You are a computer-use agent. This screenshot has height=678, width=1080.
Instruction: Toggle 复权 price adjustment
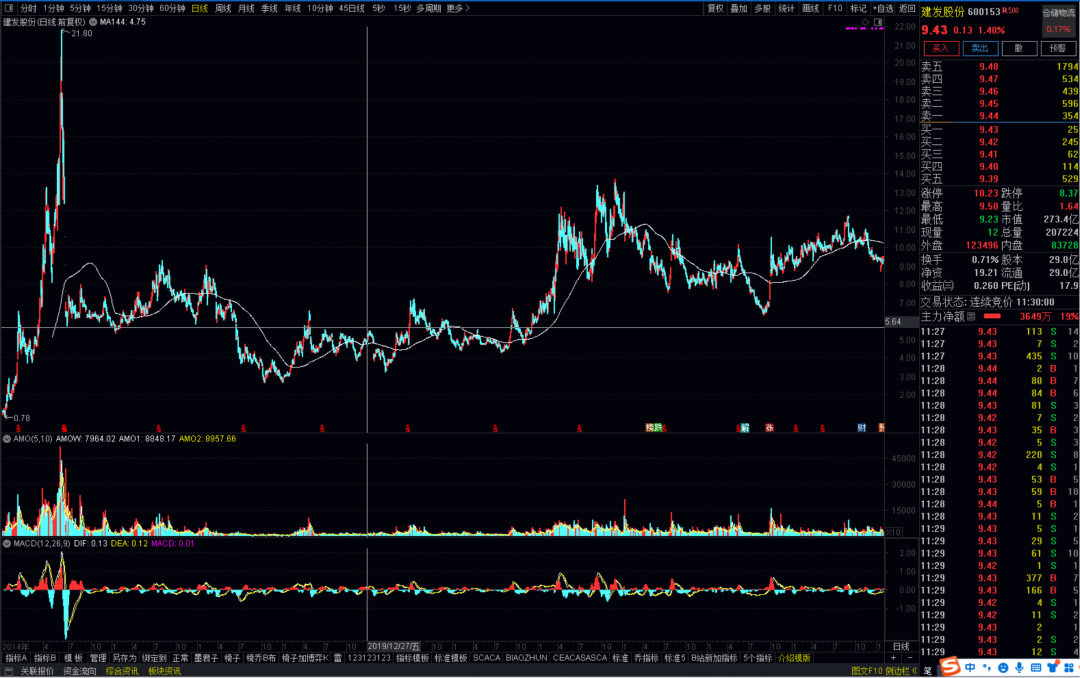point(715,8)
